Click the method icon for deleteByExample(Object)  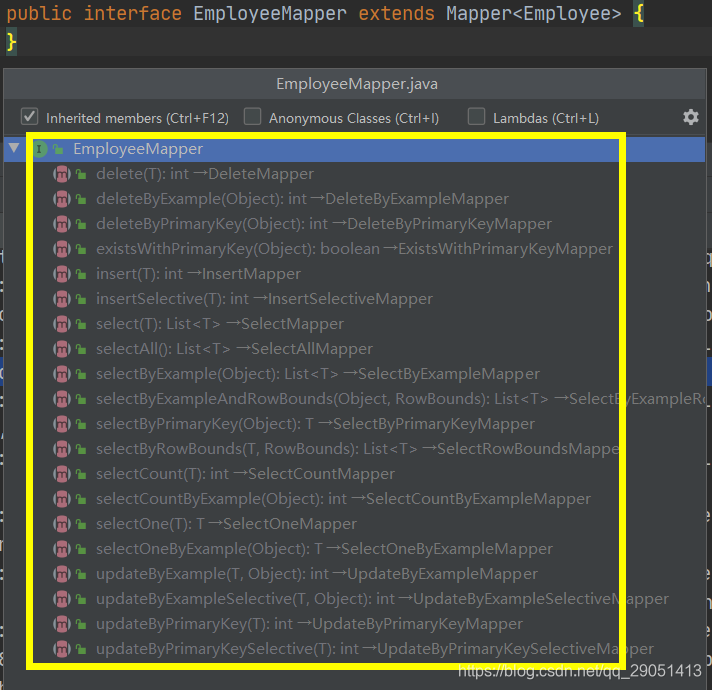coord(62,199)
